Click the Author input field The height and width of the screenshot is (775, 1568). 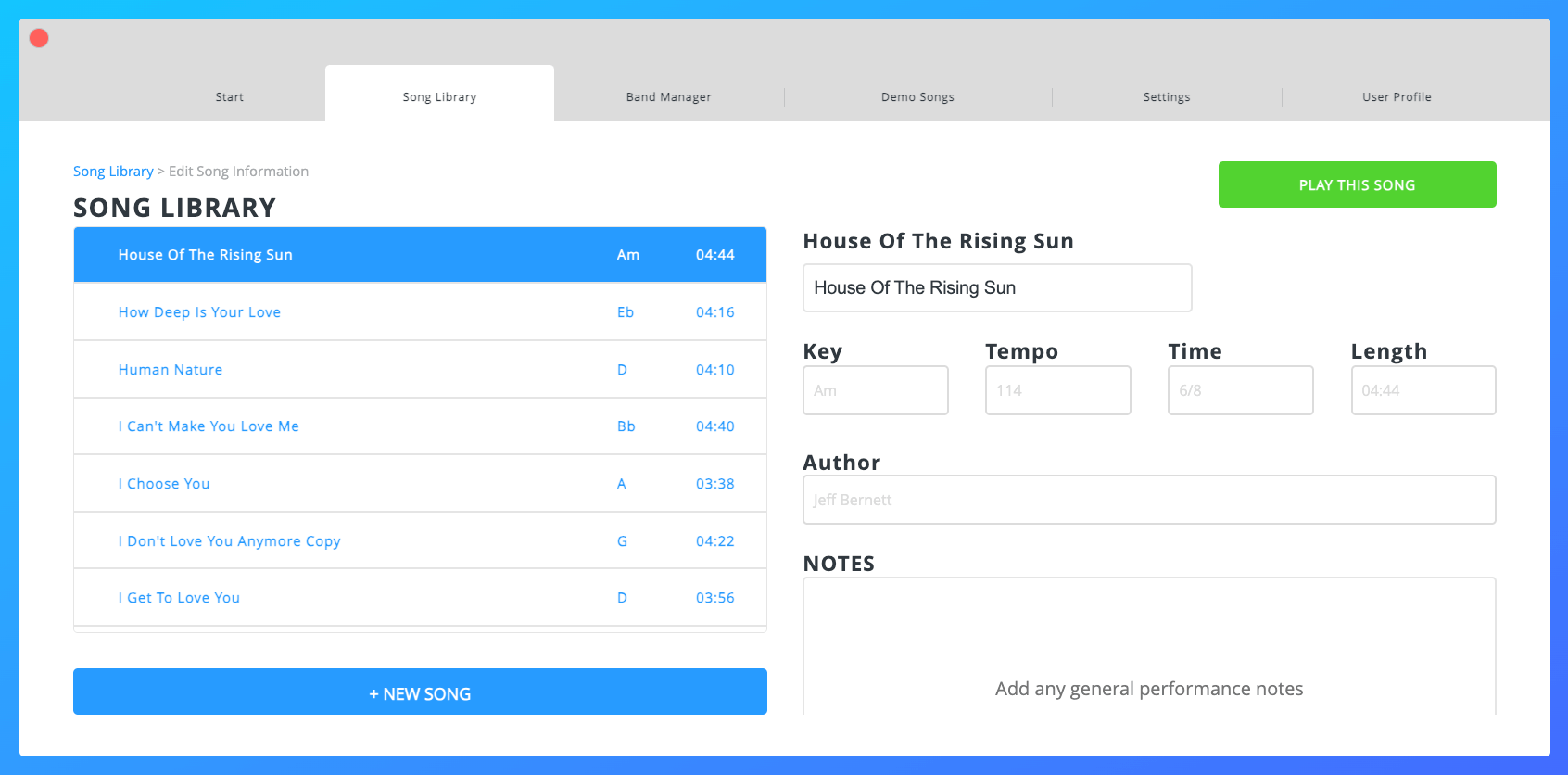tap(1148, 501)
